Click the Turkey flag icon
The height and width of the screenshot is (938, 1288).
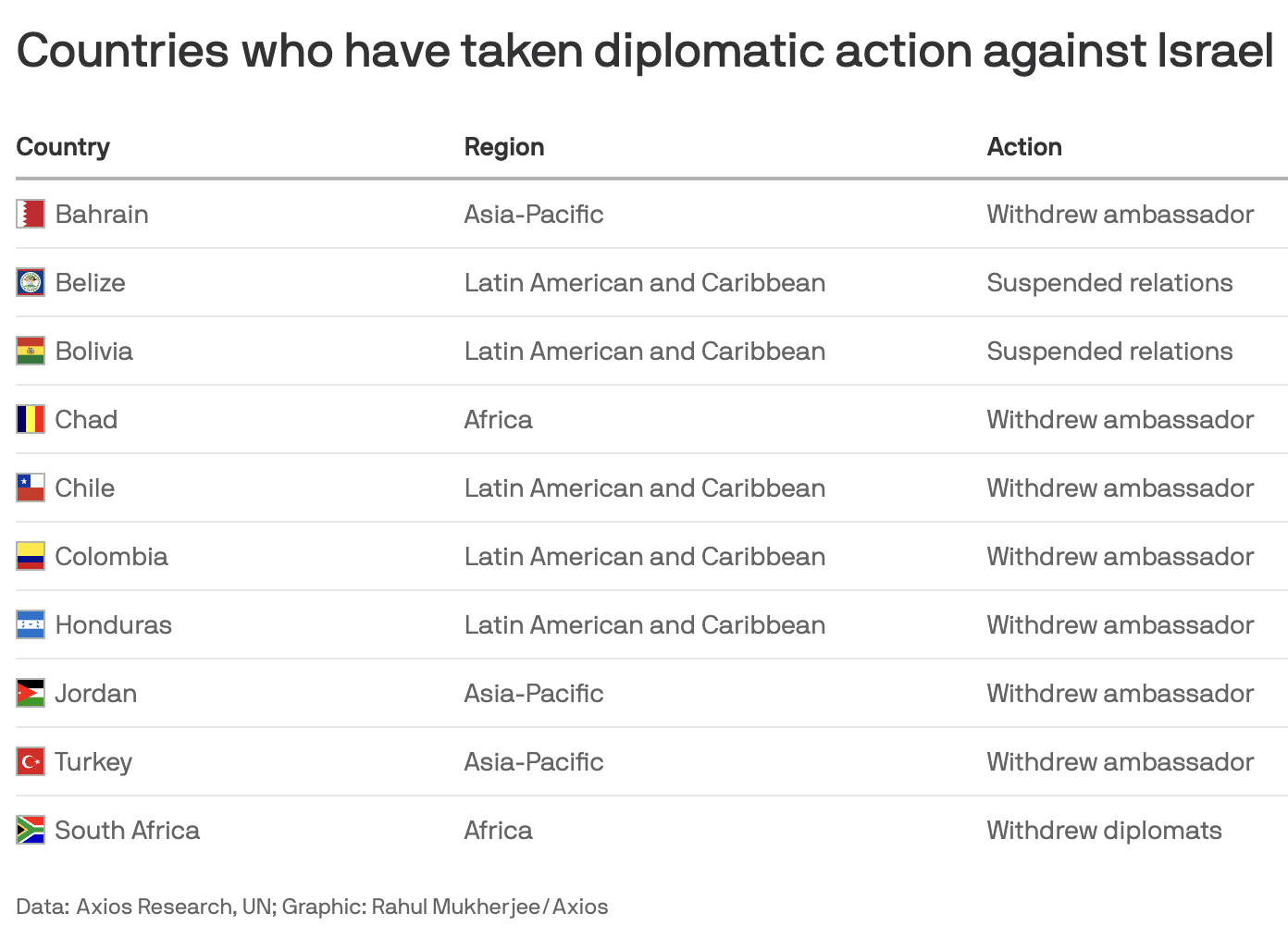pyautogui.click(x=31, y=761)
